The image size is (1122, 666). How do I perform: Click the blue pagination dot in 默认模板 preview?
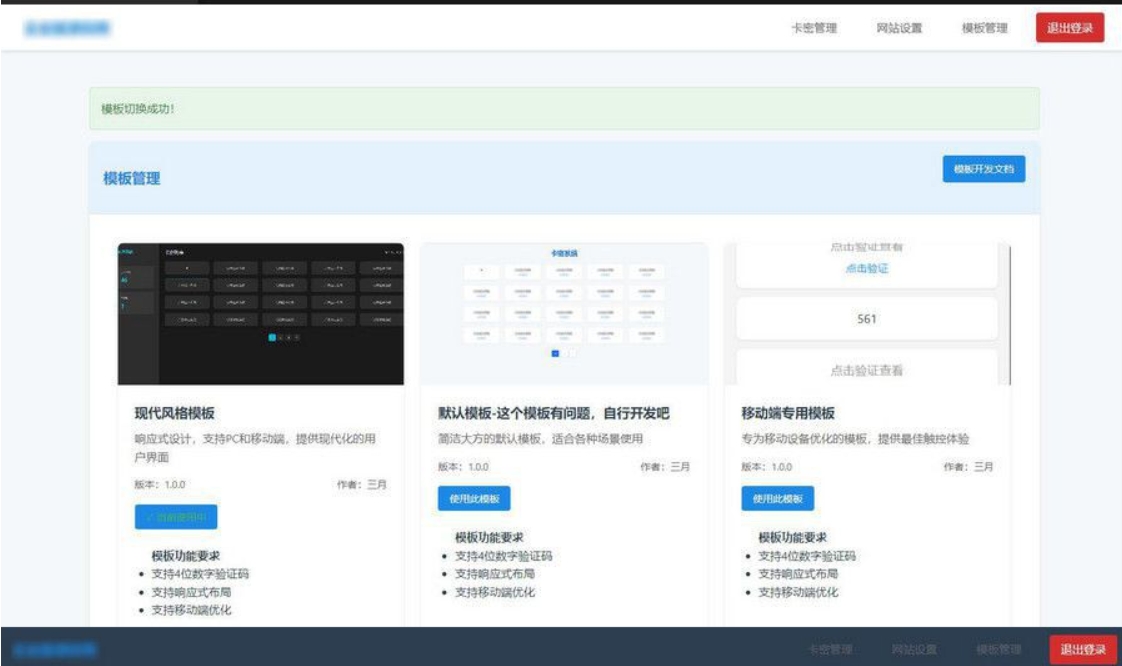click(x=555, y=353)
